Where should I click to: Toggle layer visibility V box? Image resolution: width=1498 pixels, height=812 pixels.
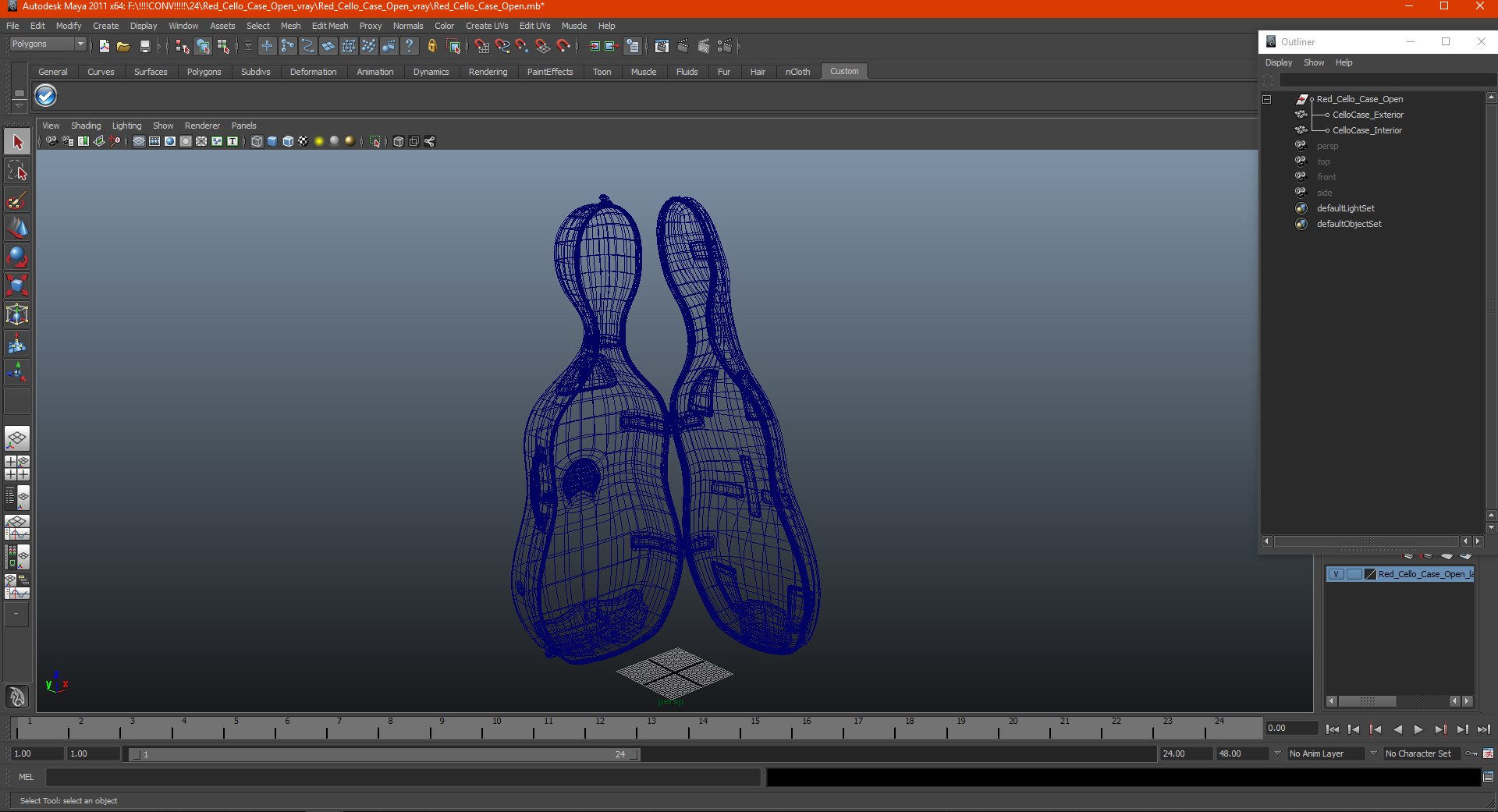click(1336, 574)
